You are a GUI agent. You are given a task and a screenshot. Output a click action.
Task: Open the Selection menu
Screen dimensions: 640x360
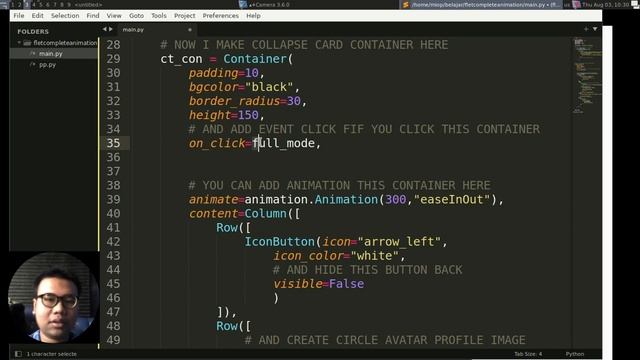tap(65, 16)
